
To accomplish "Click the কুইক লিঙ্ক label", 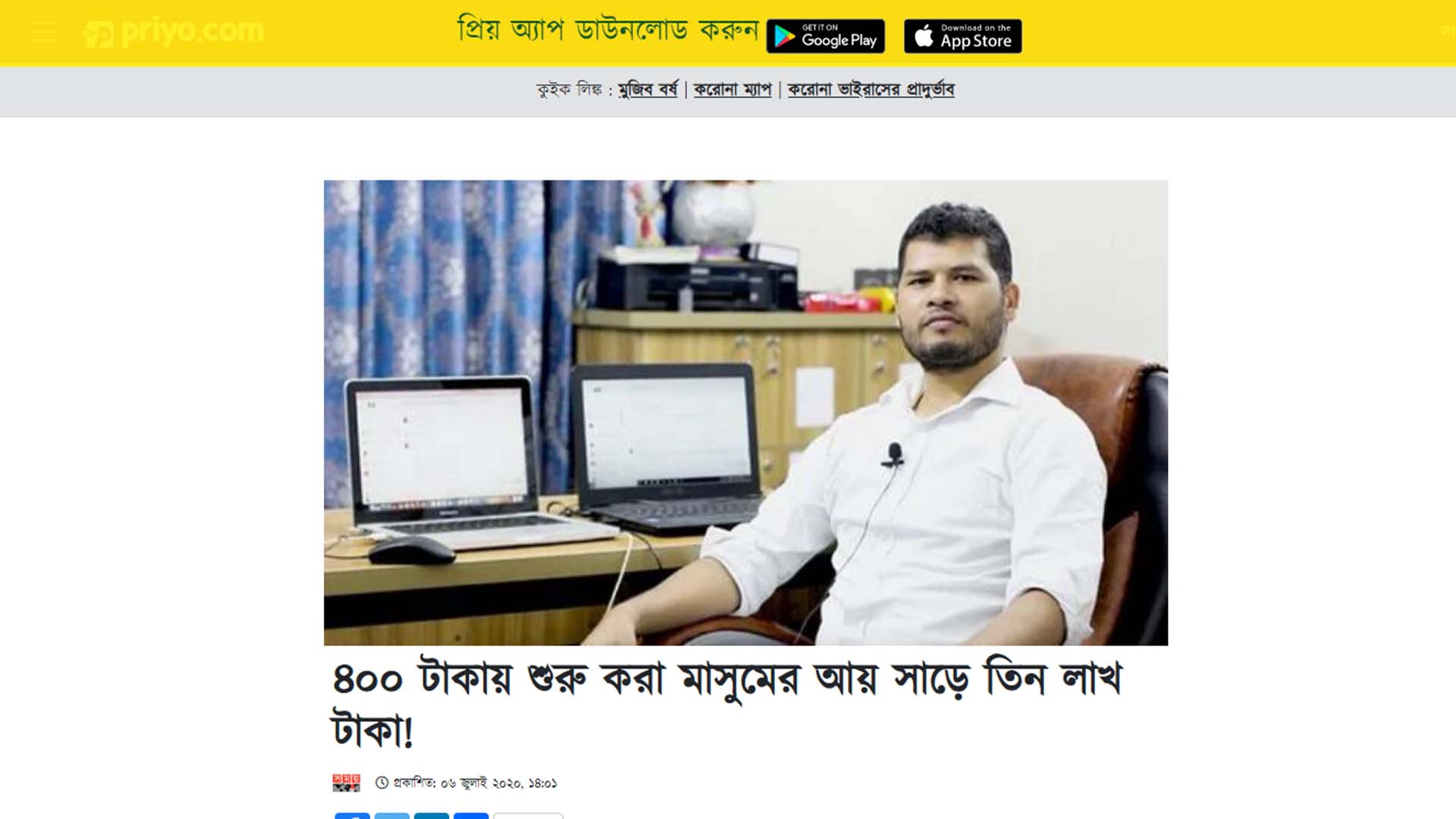I will pos(569,89).
